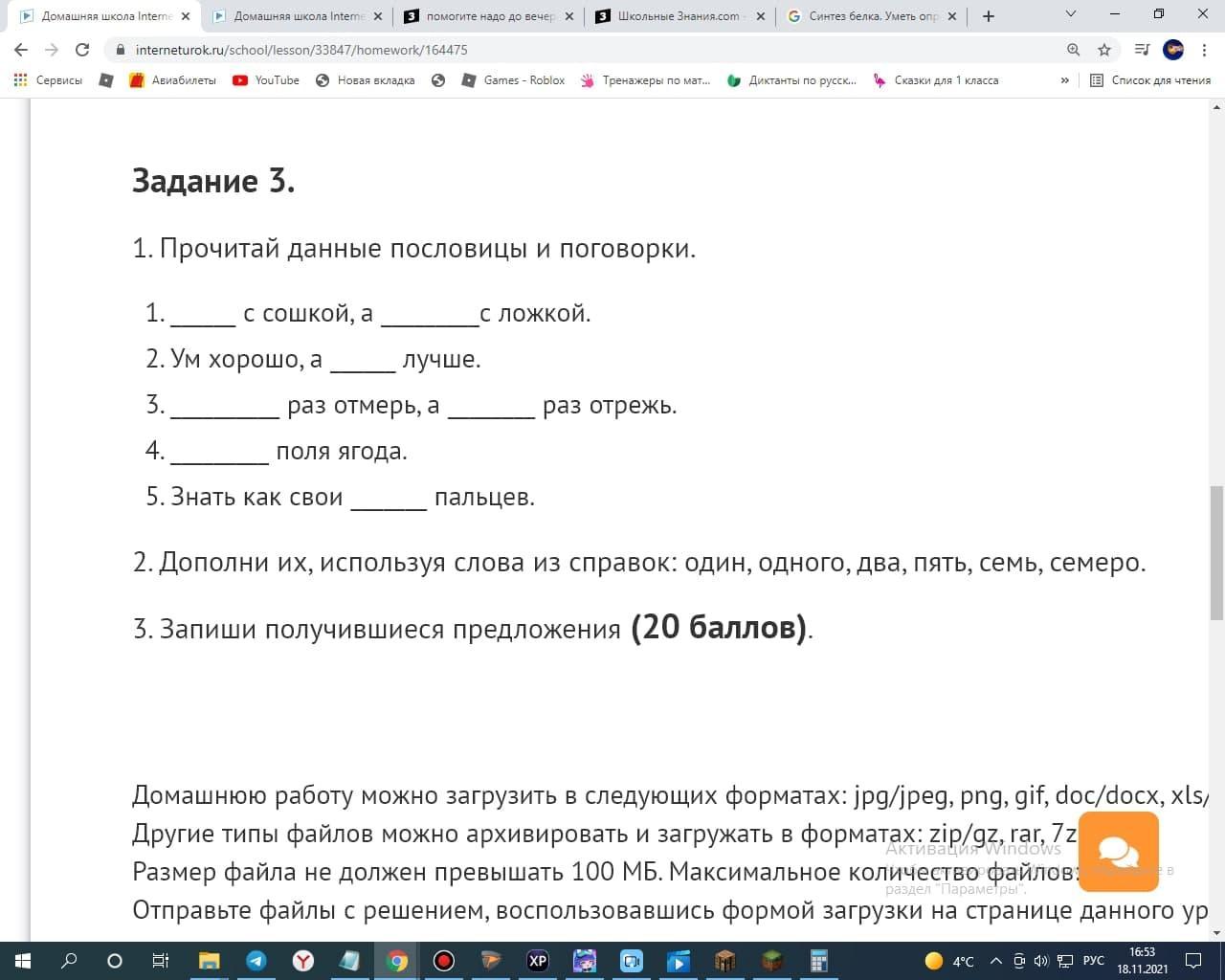Open File Explorer from the taskbar
1225x980 pixels.
(x=210, y=961)
